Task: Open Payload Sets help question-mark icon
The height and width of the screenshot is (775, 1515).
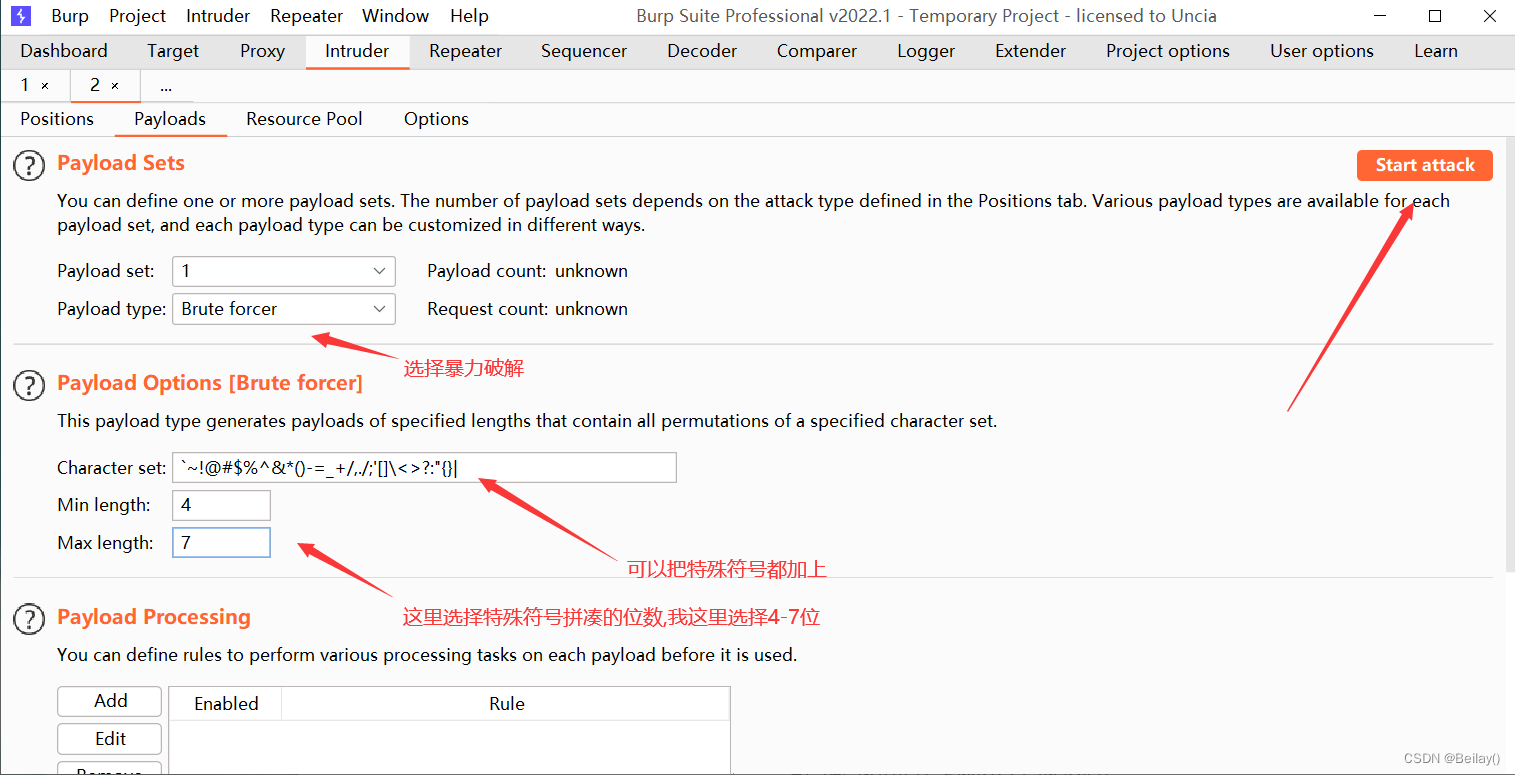Action: 30,166
